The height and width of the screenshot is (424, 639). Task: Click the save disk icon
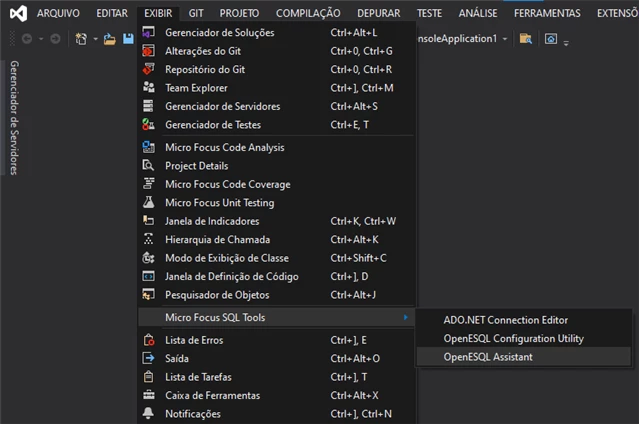point(128,39)
